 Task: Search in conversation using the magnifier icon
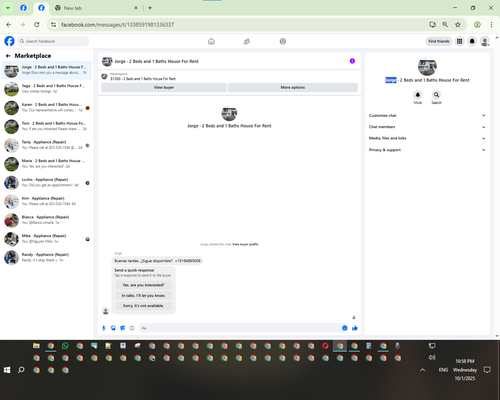436,95
